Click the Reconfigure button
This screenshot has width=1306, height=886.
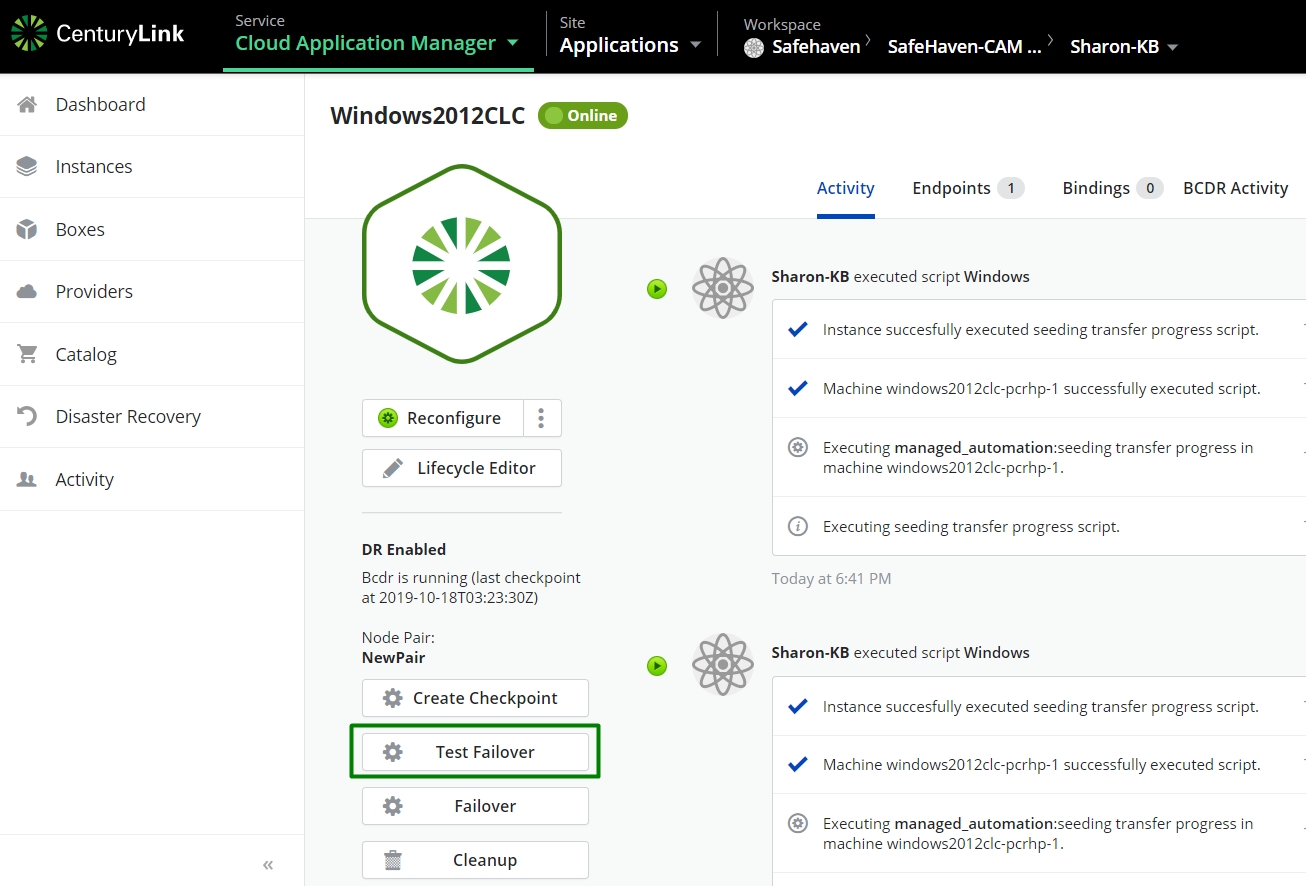point(442,418)
